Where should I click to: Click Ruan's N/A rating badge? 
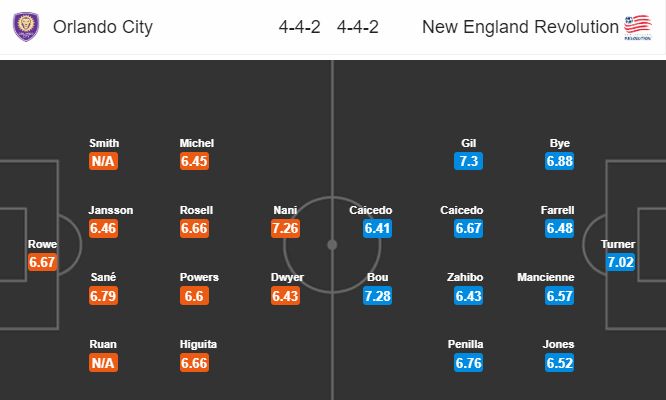tap(103, 363)
